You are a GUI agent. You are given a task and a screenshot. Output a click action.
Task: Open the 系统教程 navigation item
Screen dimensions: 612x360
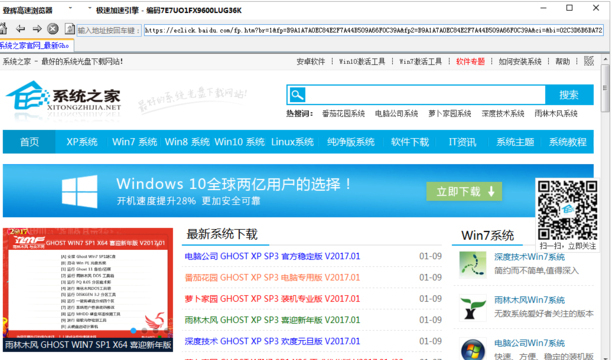(x=568, y=142)
